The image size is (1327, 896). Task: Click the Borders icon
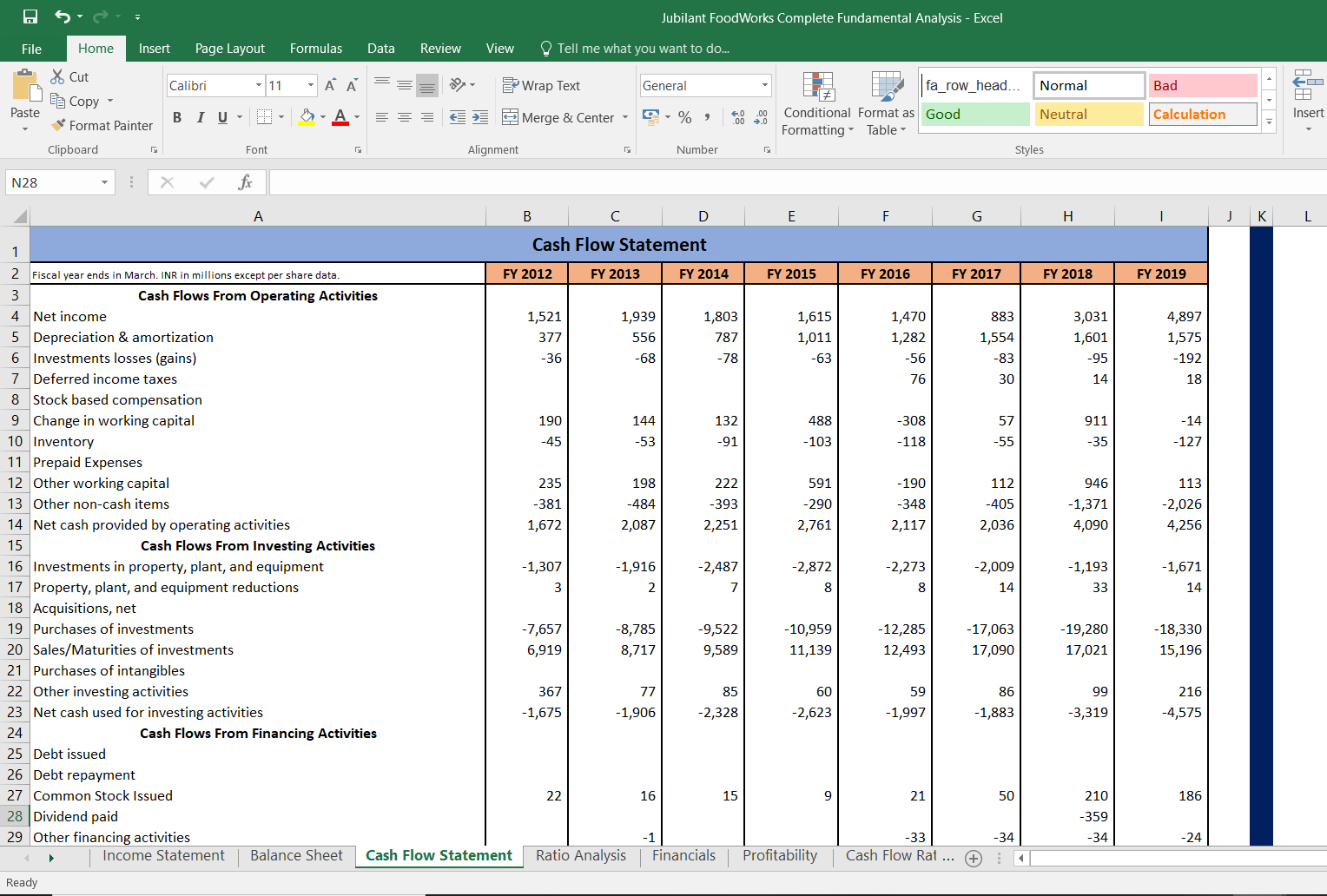(x=265, y=116)
